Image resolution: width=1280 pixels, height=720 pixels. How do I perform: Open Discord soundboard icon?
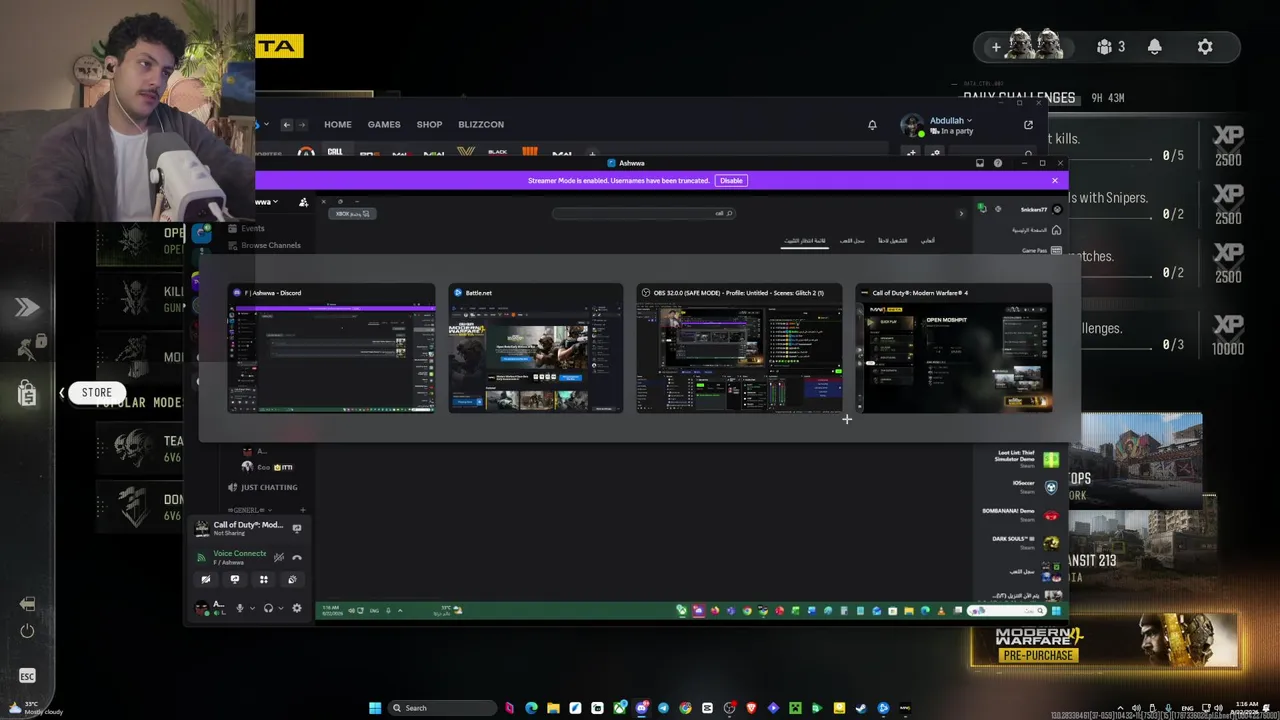[x=292, y=580]
